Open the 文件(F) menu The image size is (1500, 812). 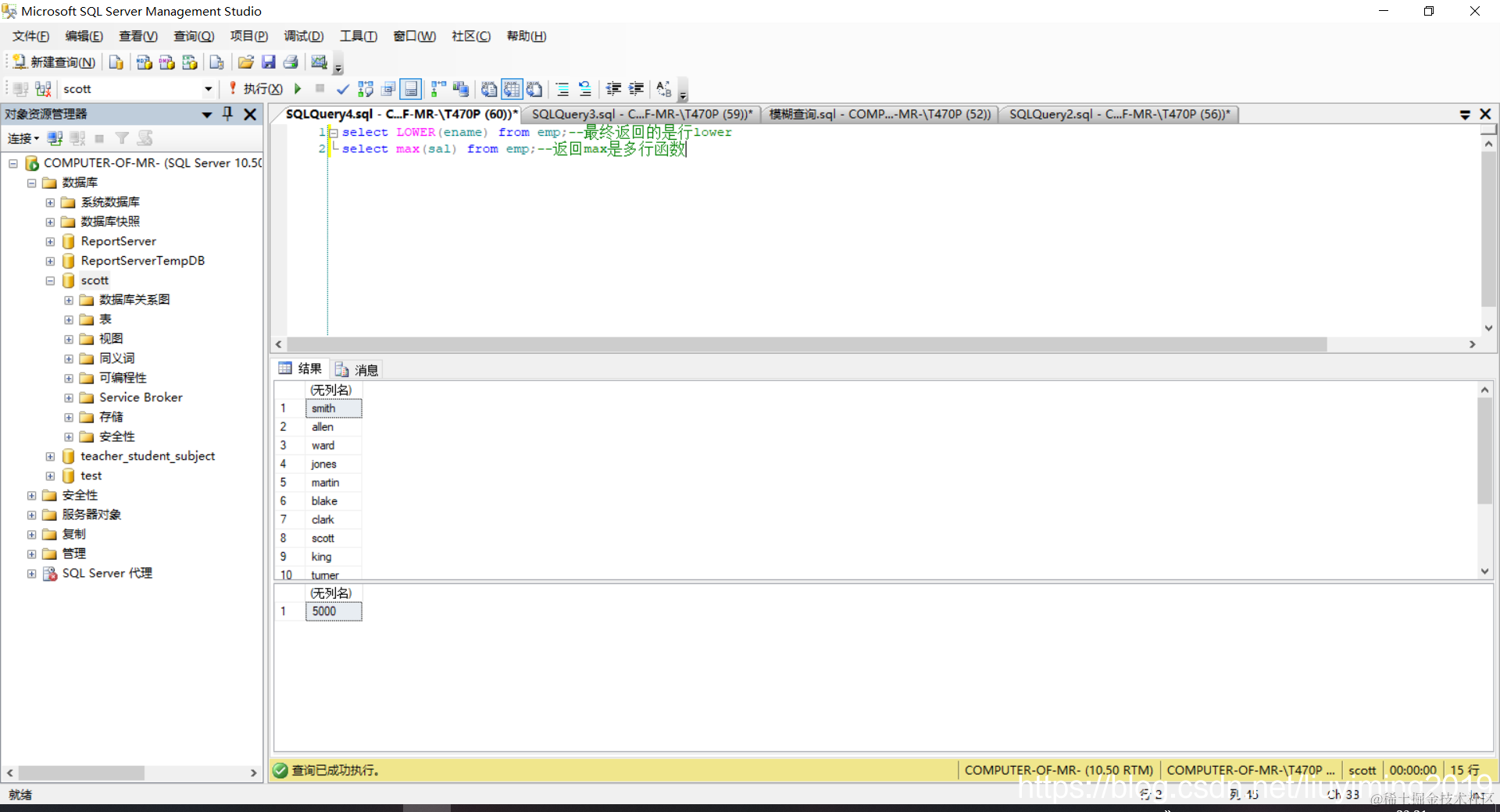[30, 36]
